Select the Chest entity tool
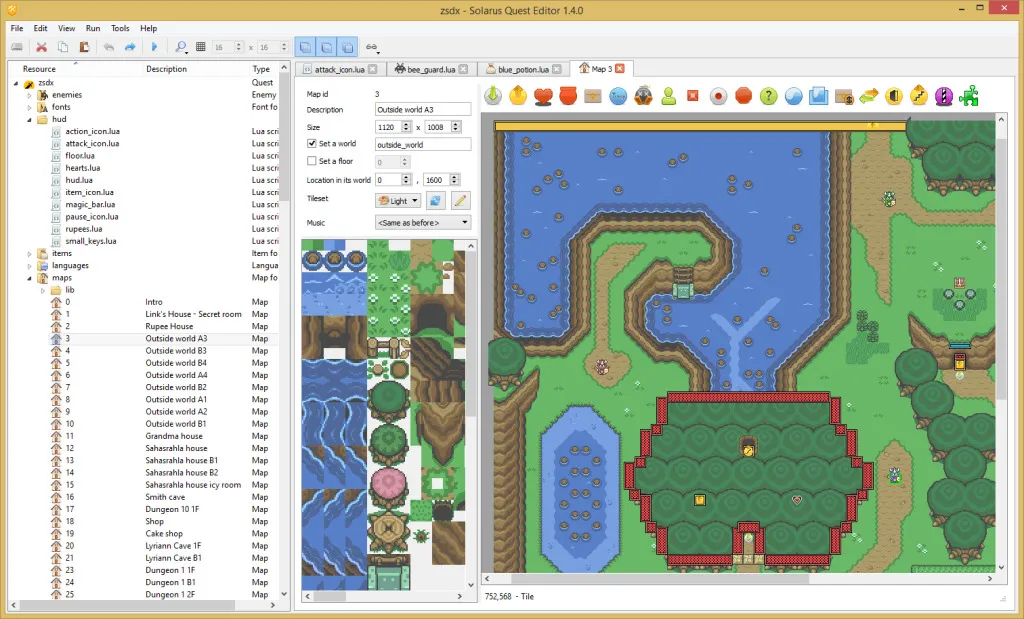 click(x=593, y=96)
